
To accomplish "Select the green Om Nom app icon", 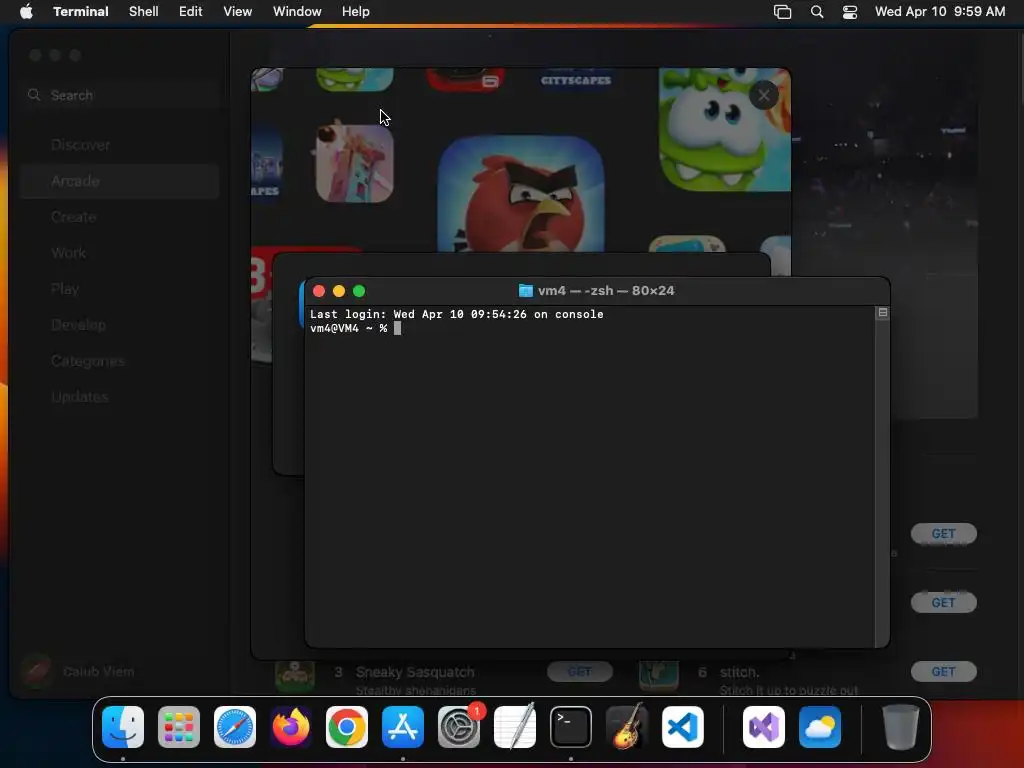I will (724, 130).
